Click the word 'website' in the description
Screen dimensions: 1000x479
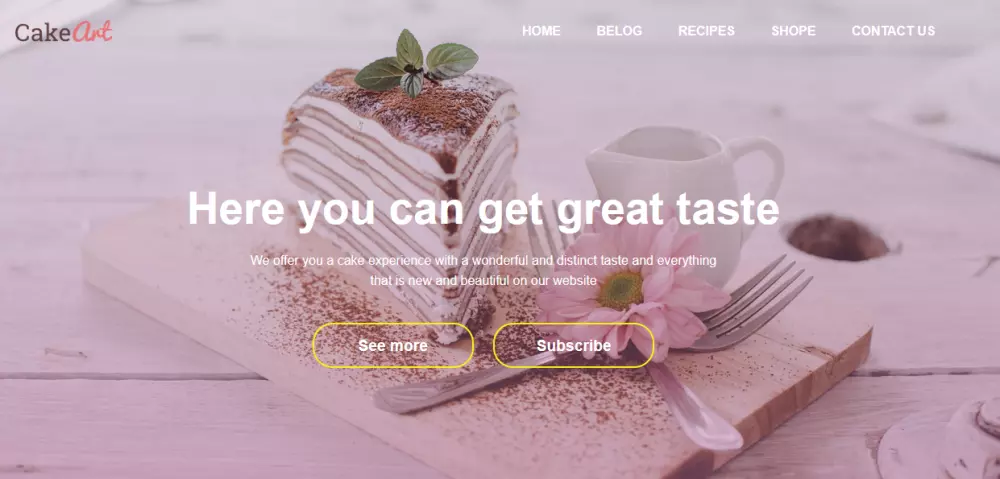coord(575,281)
